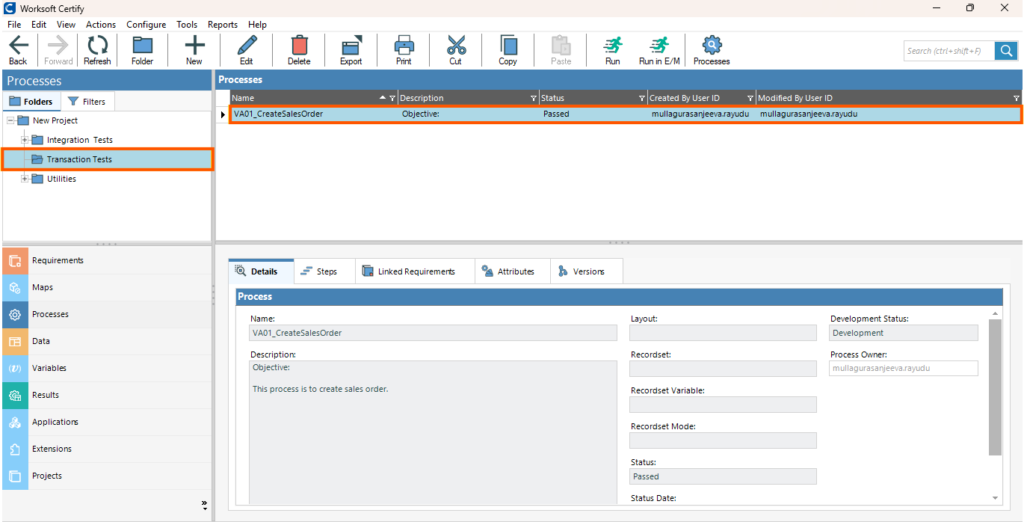Click the Process Owner field
Image resolution: width=1024 pixels, height=522 pixels.
pyautogui.click(x=903, y=368)
